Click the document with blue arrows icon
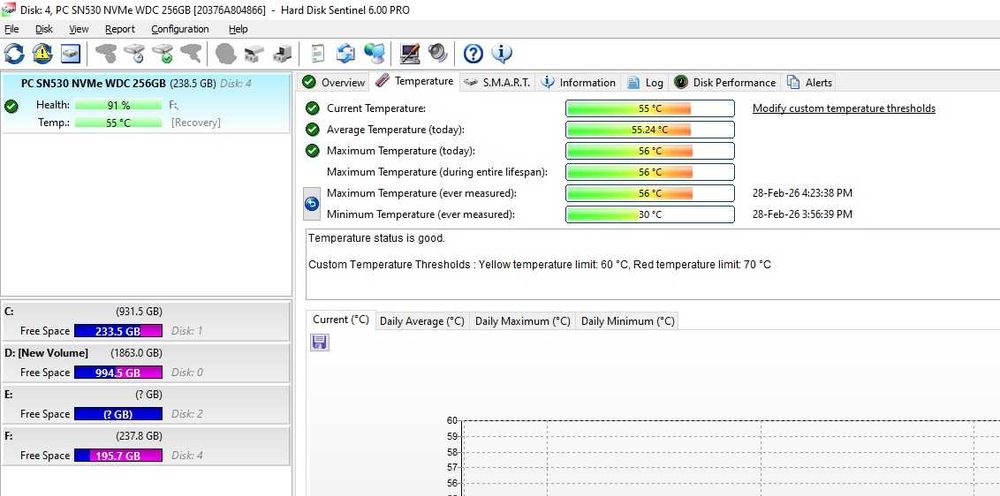The width and height of the screenshot is (1000, 496). (x=345, y=54)
